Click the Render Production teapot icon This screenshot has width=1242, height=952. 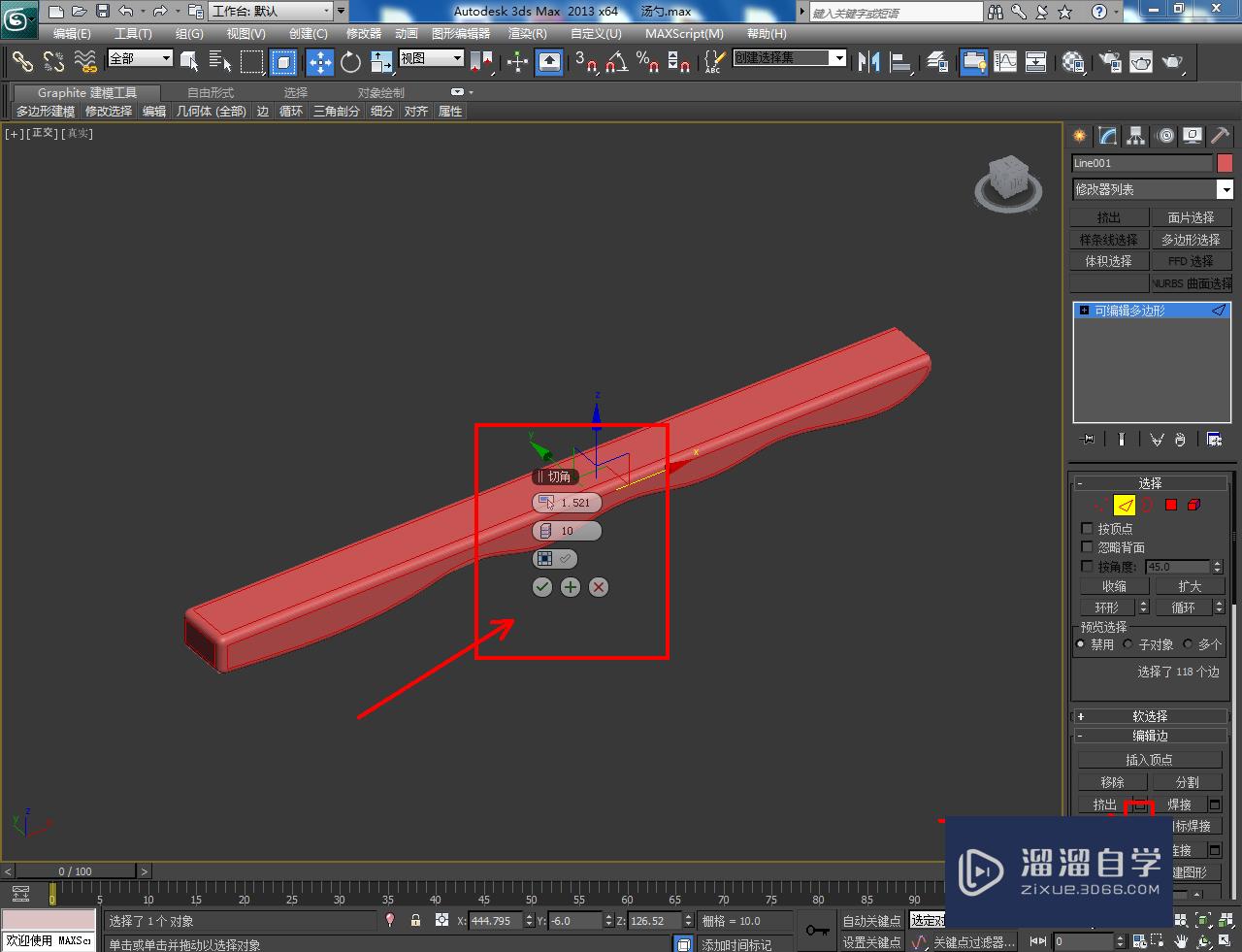tap(1173, 62)
